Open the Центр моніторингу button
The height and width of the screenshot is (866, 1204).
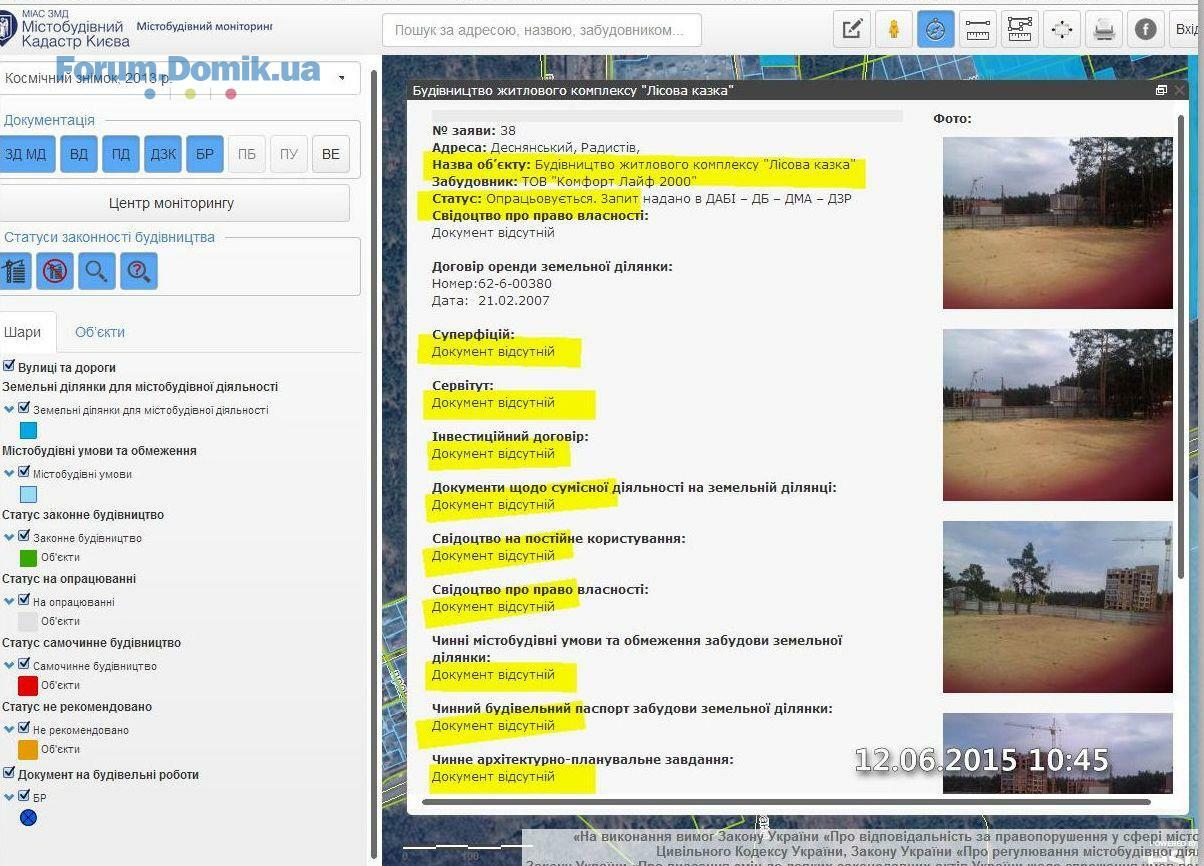tap(172, 203)
